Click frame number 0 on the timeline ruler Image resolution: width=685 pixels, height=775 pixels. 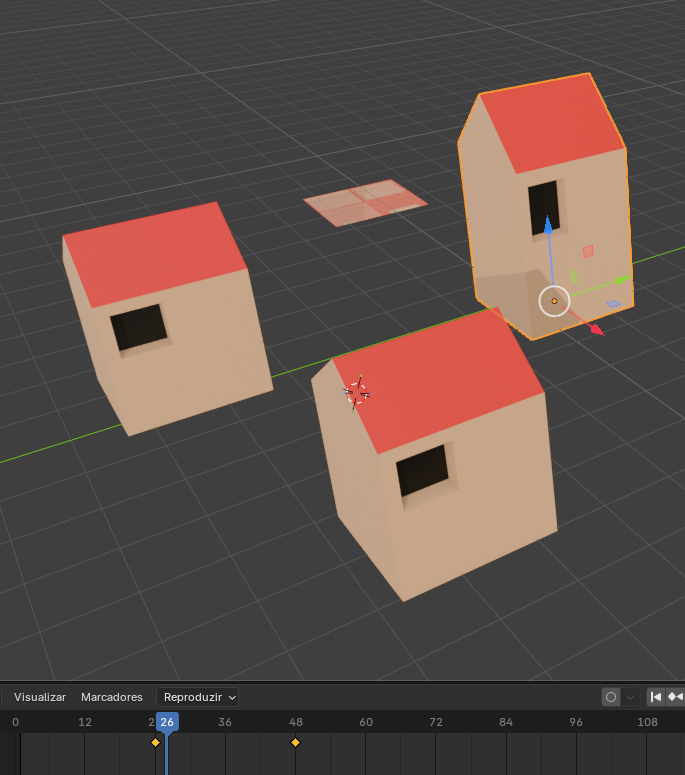click(x=15, y=722)
